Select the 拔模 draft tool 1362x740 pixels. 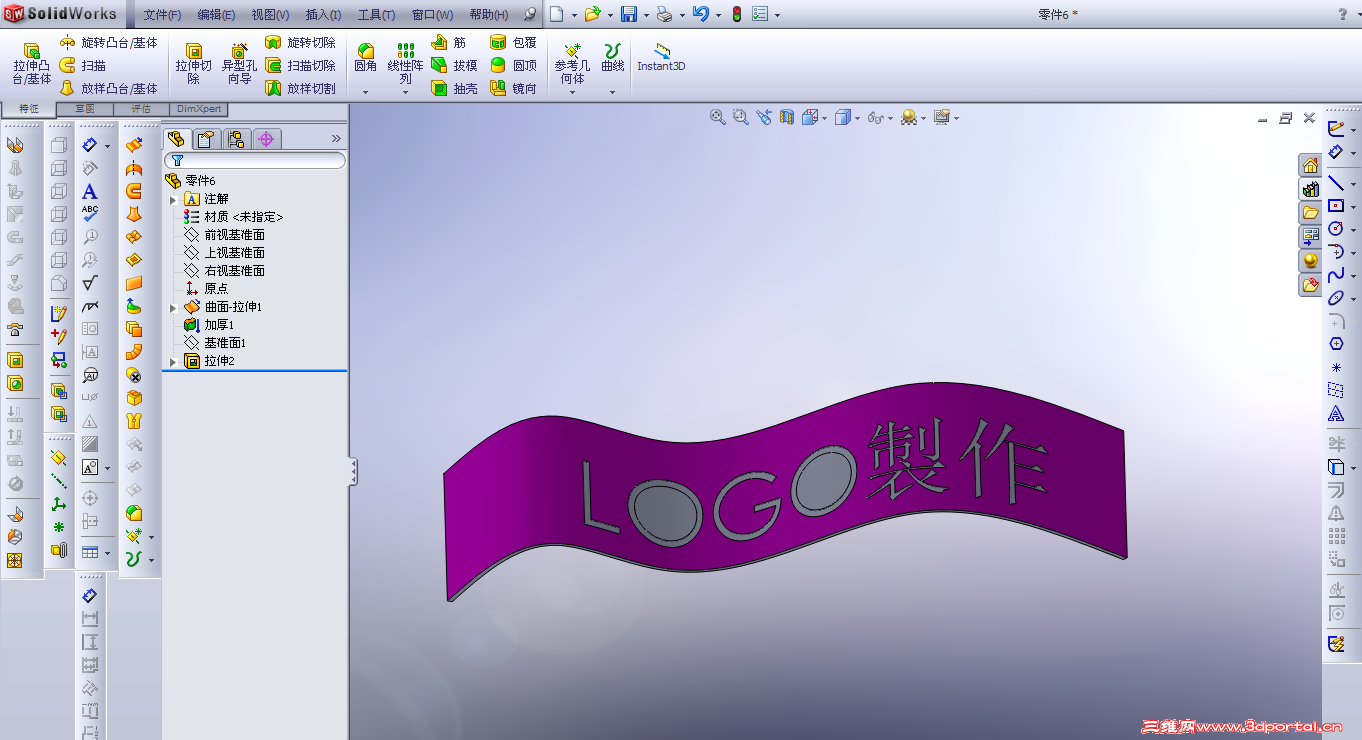[x=454, y=65]
